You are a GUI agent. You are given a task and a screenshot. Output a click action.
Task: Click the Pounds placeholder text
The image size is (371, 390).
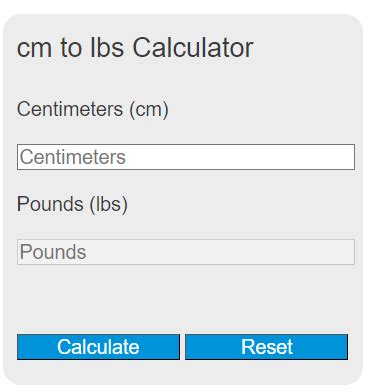(53, 252)
